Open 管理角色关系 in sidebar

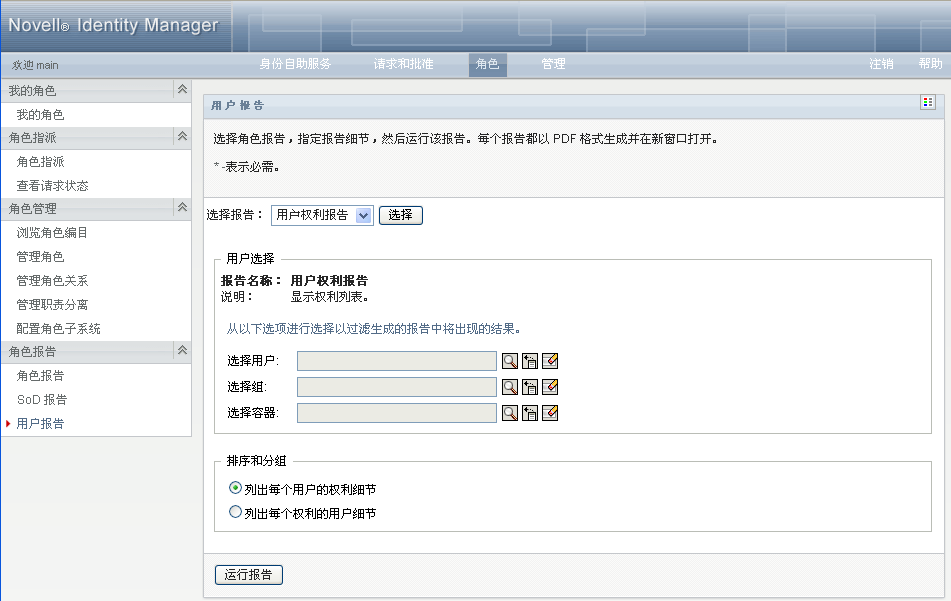pos(52,281)
